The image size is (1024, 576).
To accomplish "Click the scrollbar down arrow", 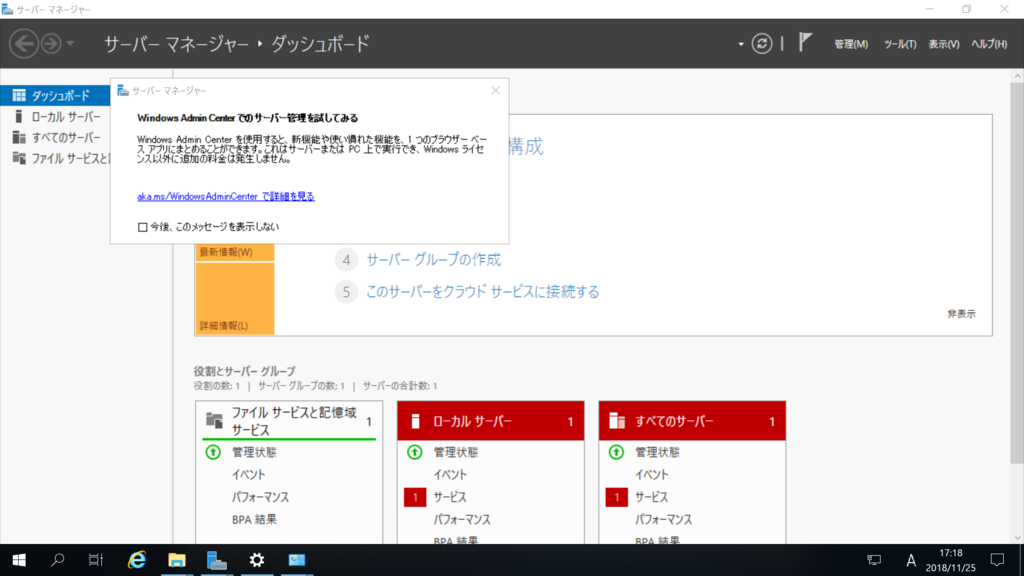I will [1017, 538].
